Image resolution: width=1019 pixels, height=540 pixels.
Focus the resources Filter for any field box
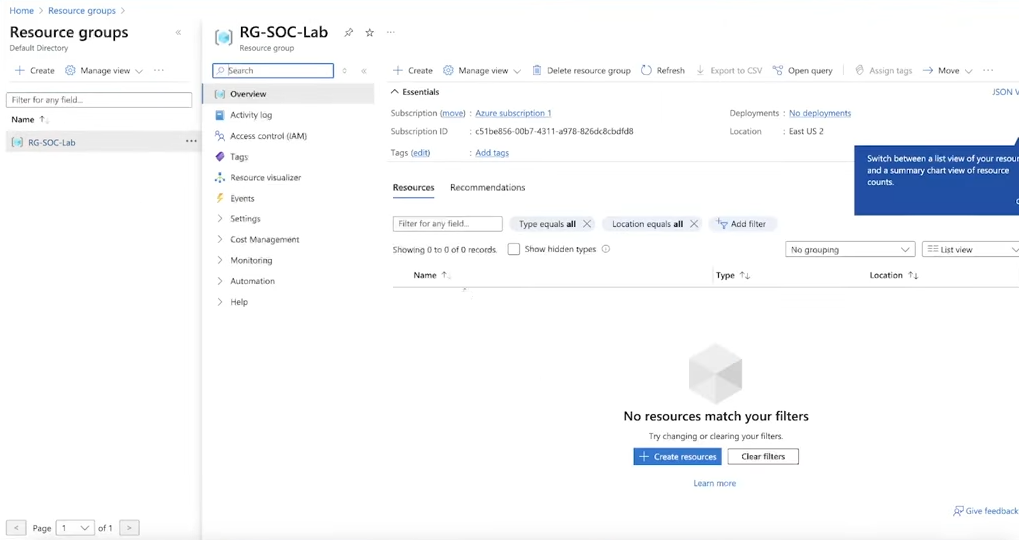point(447,224)
